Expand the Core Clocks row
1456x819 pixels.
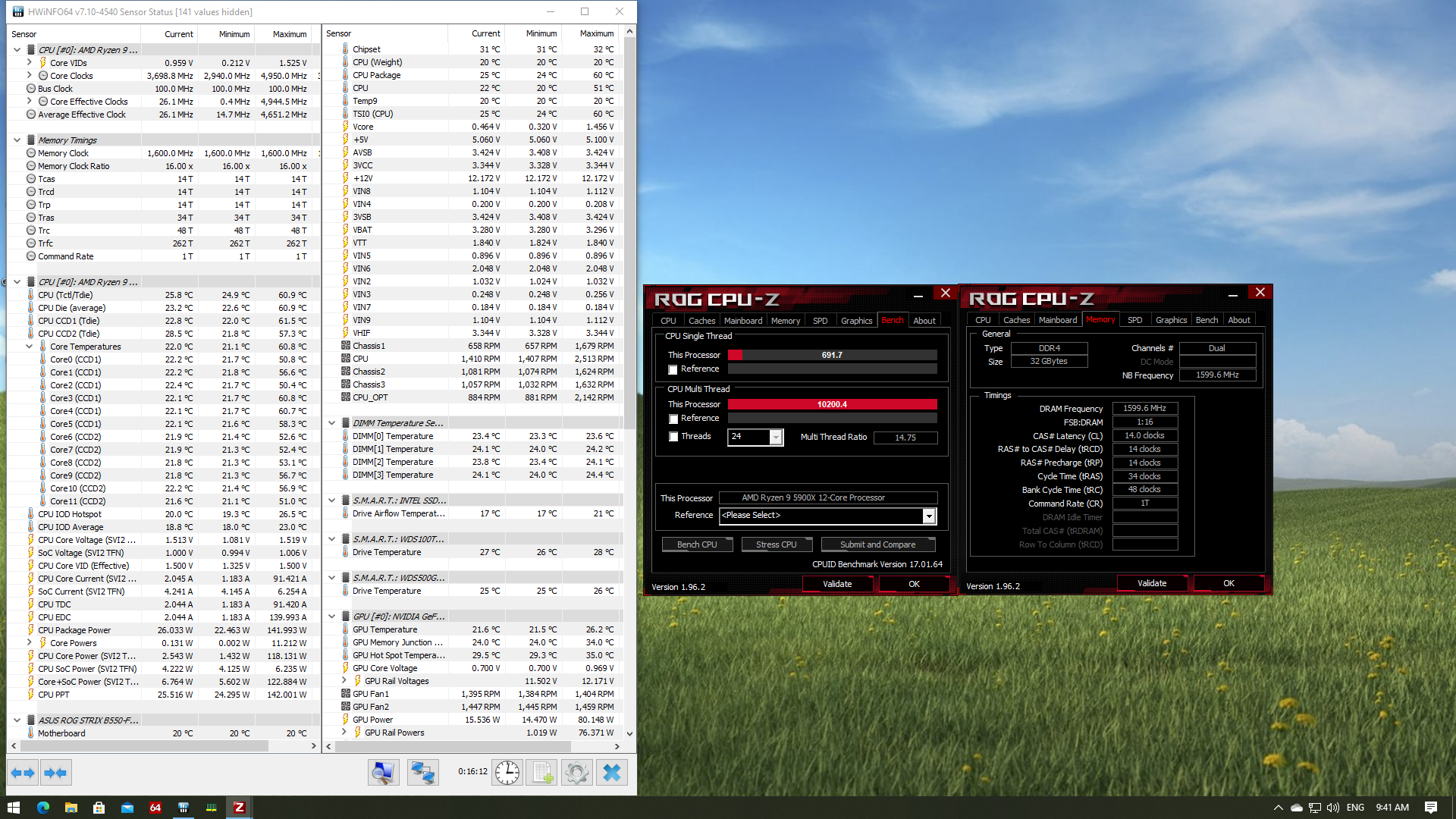point(30,76)
